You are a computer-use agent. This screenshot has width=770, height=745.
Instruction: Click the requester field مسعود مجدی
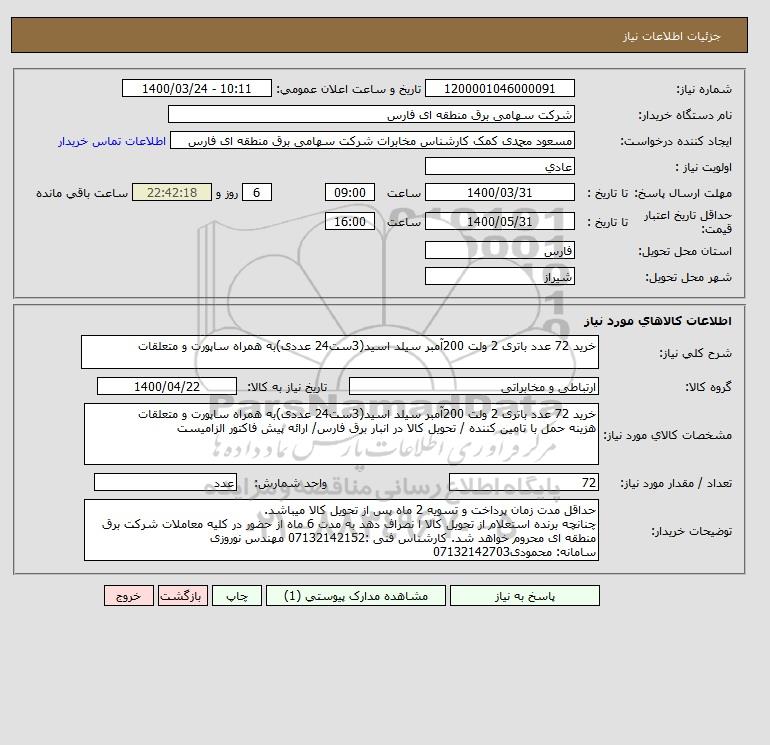point(372,141)
